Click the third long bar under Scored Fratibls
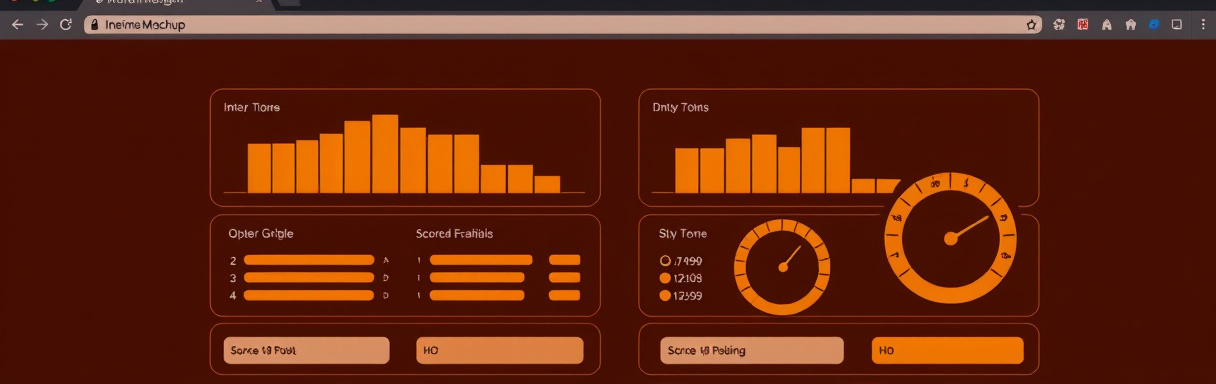Viewport: 1216px width, 384px height. click(477, 296)
